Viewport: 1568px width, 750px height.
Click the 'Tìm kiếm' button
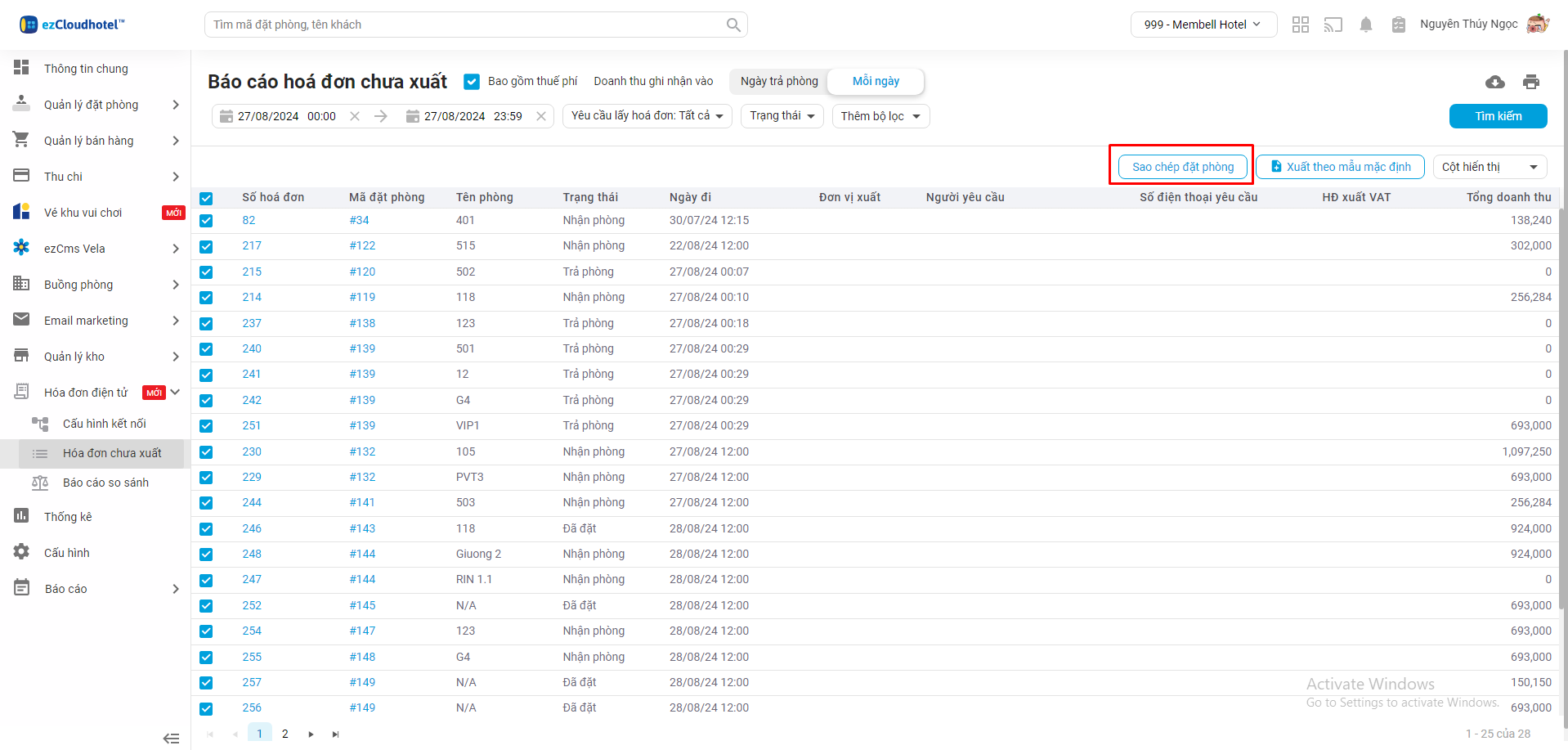click(x=1498, y=116)
